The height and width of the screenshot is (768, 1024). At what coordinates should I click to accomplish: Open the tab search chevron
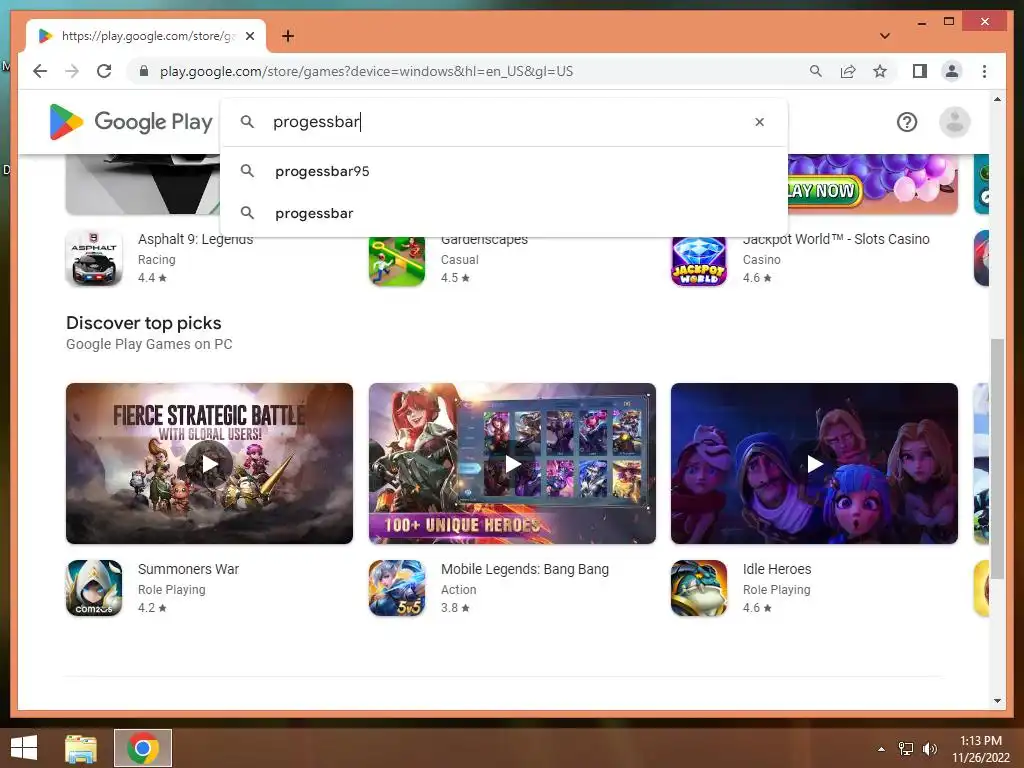click(884, 36)
